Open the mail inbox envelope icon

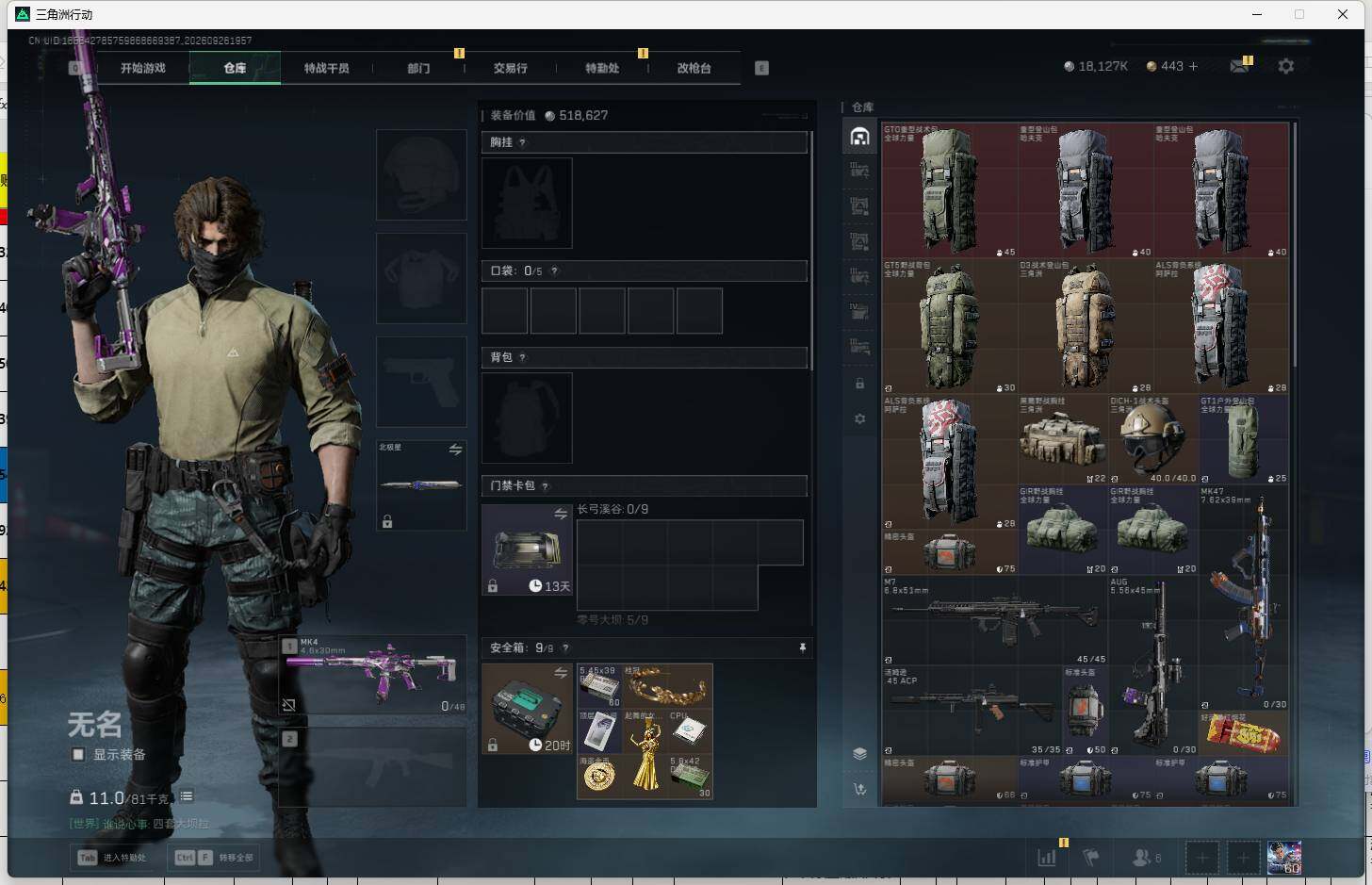(1239, 66)
